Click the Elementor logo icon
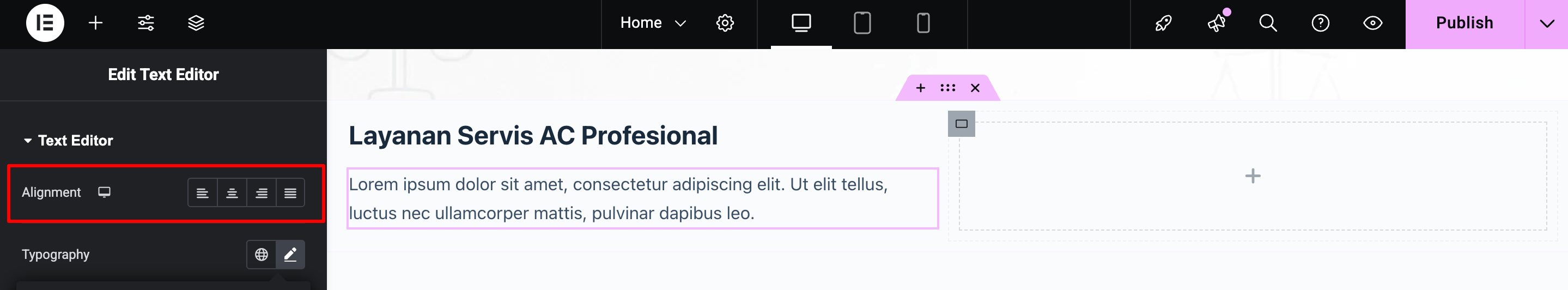Image resolution: width=1568 pixels, height=290 pixels. (45, 23)
